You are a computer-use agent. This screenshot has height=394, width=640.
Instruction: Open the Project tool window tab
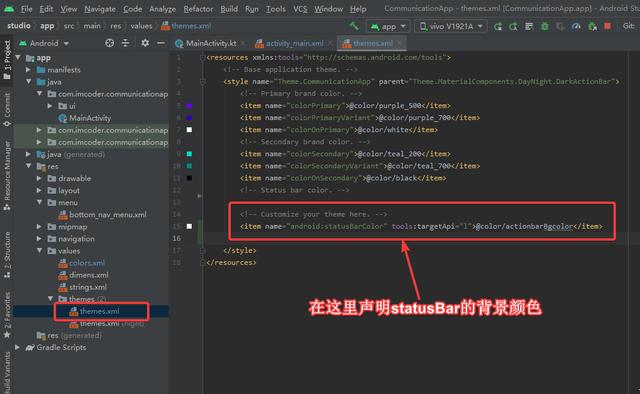(x=7, y=60)
